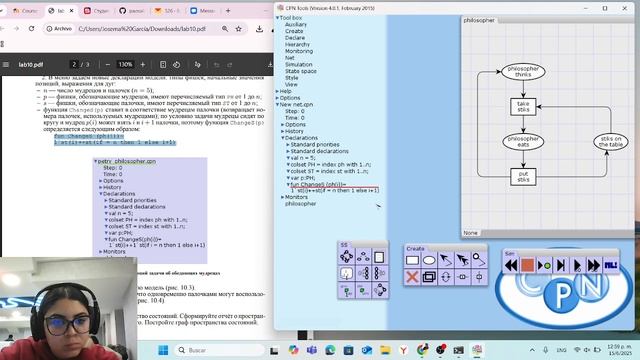This screenshot has width=640, height=360.
Task: Pick the clone element tool in Create palette
Action: (x=429, y=277)
